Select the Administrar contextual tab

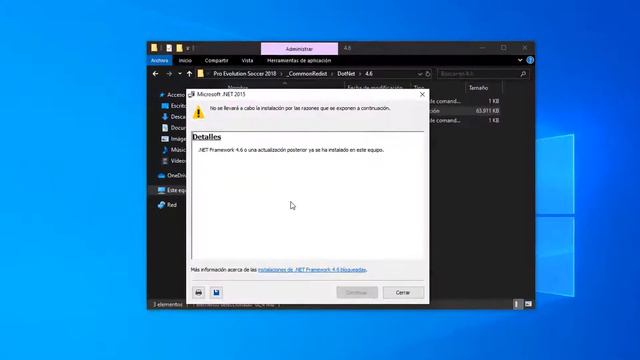coord(299,49)
